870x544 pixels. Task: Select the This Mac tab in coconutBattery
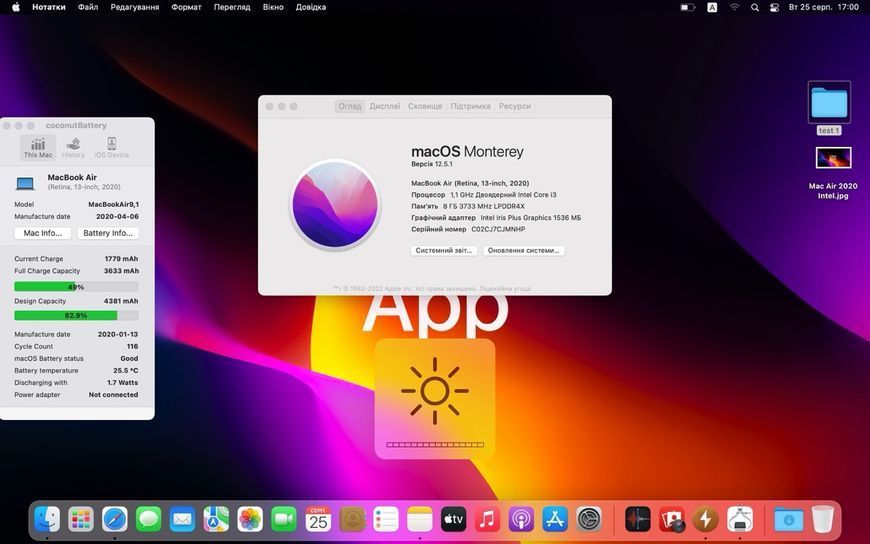click(x=38, y=148)
